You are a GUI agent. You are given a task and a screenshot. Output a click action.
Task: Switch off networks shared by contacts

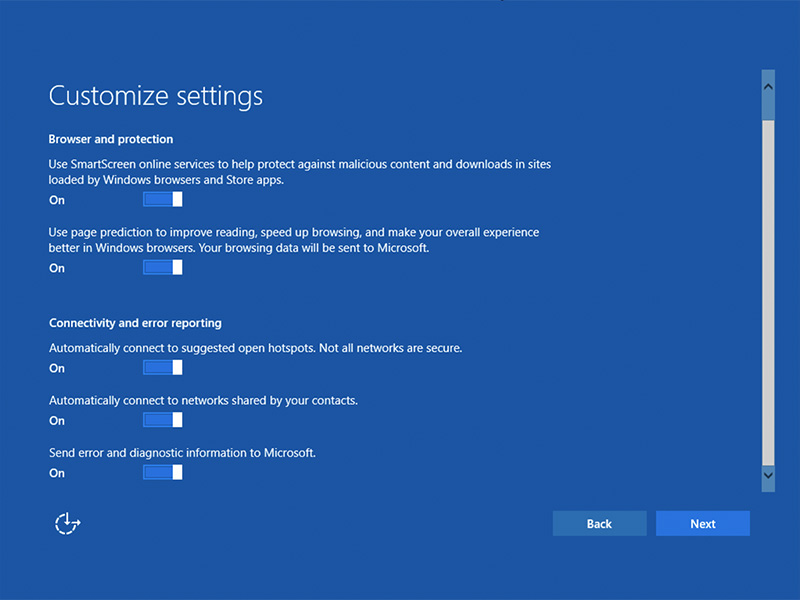click(162, 420)
